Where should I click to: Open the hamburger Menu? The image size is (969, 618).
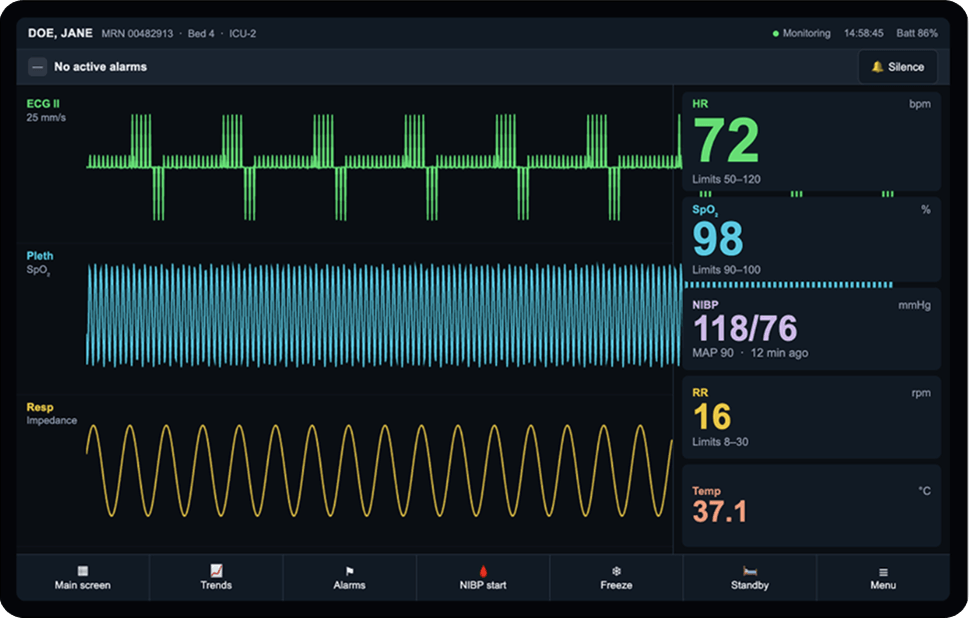click(x=883, y=578)
